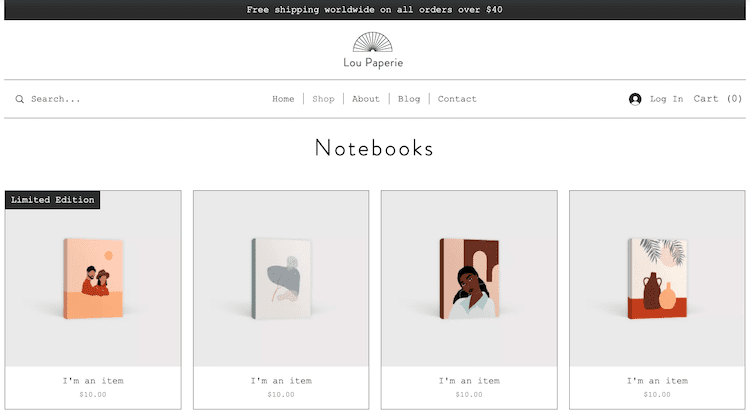Click the Lou Paperie site title
This screenshot has width=750, height=413.
tap(373, 63)
